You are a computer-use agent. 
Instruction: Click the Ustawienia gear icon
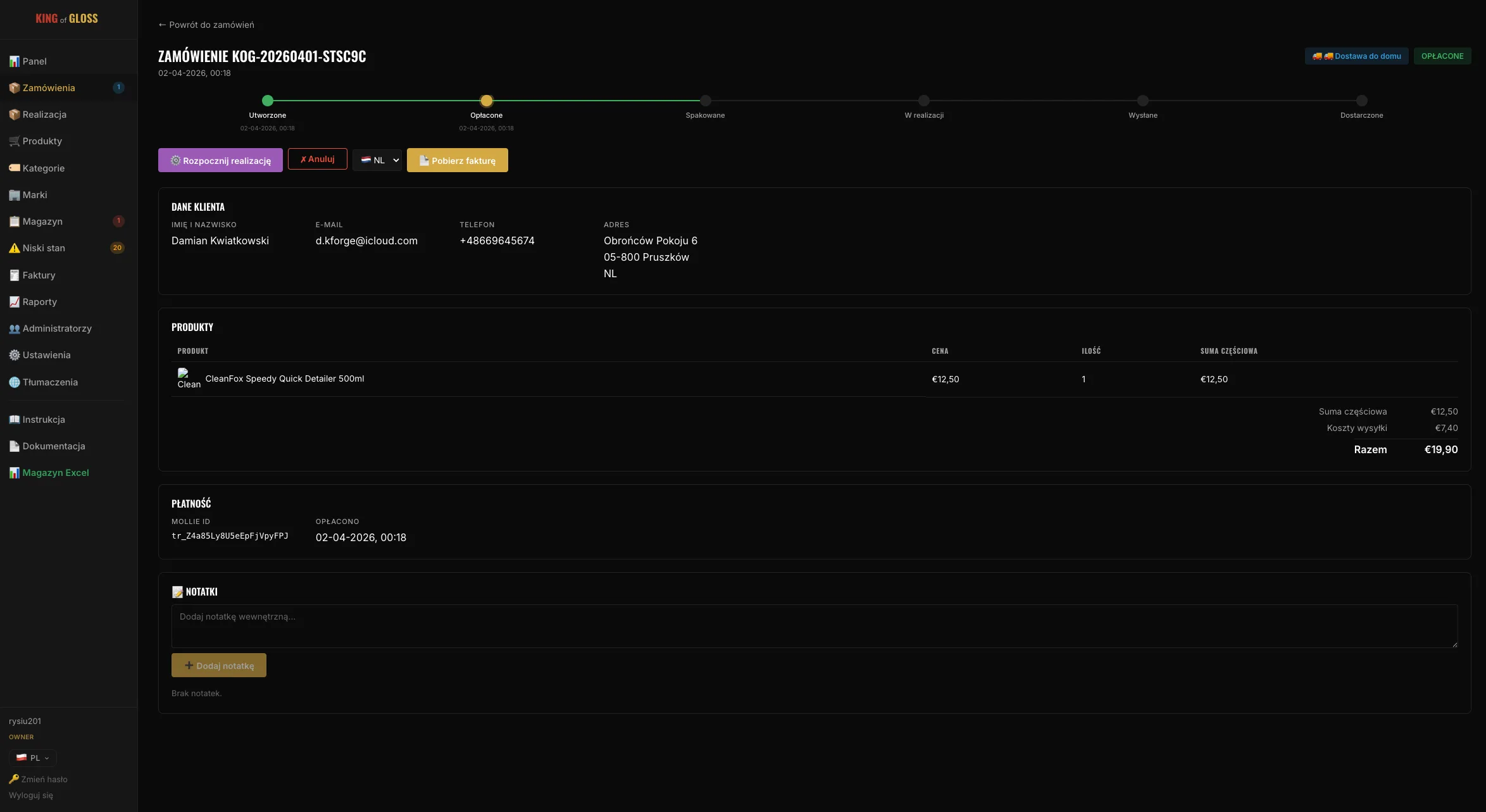tap(14, 355)
